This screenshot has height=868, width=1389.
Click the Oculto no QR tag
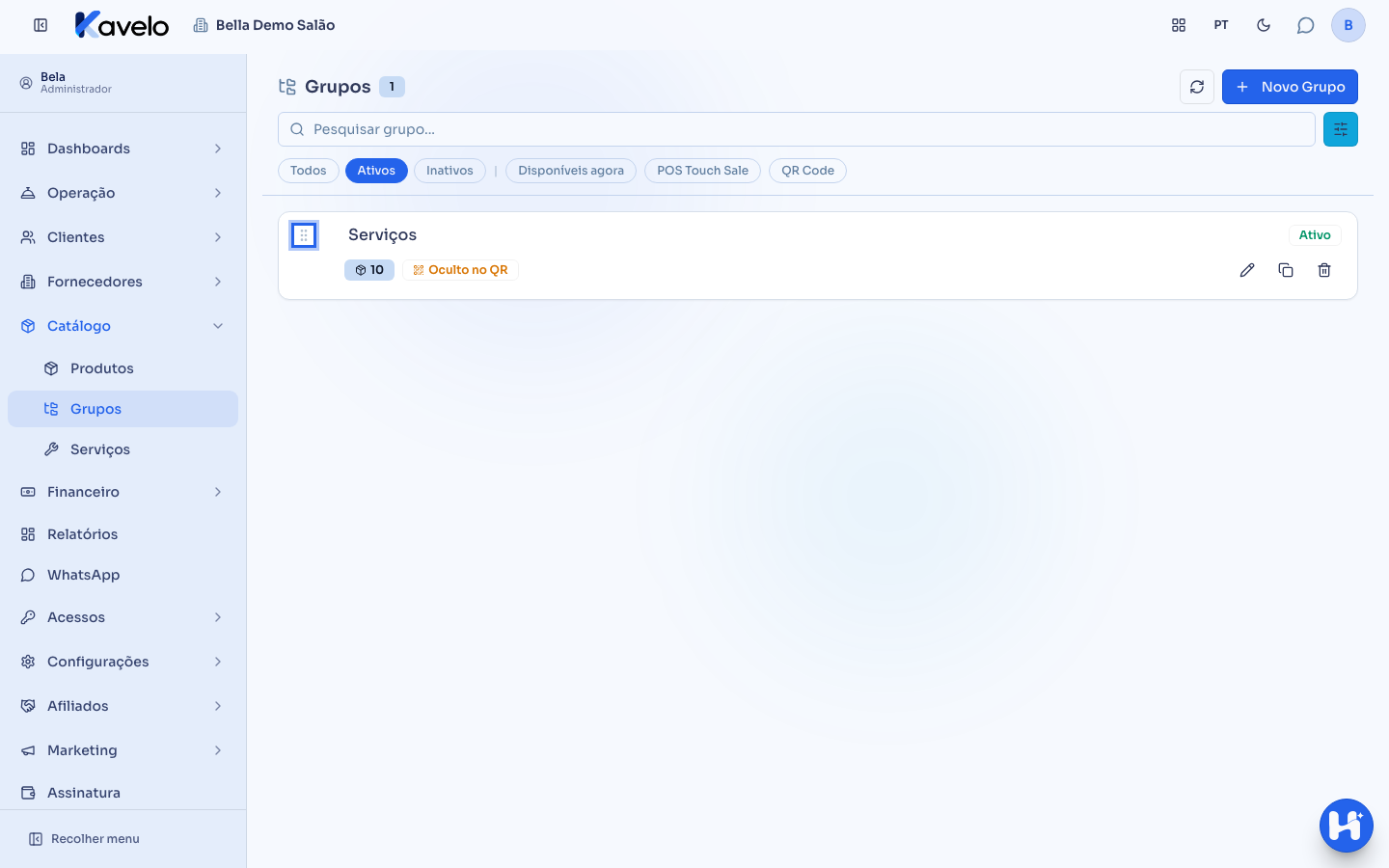pos(460,270)
